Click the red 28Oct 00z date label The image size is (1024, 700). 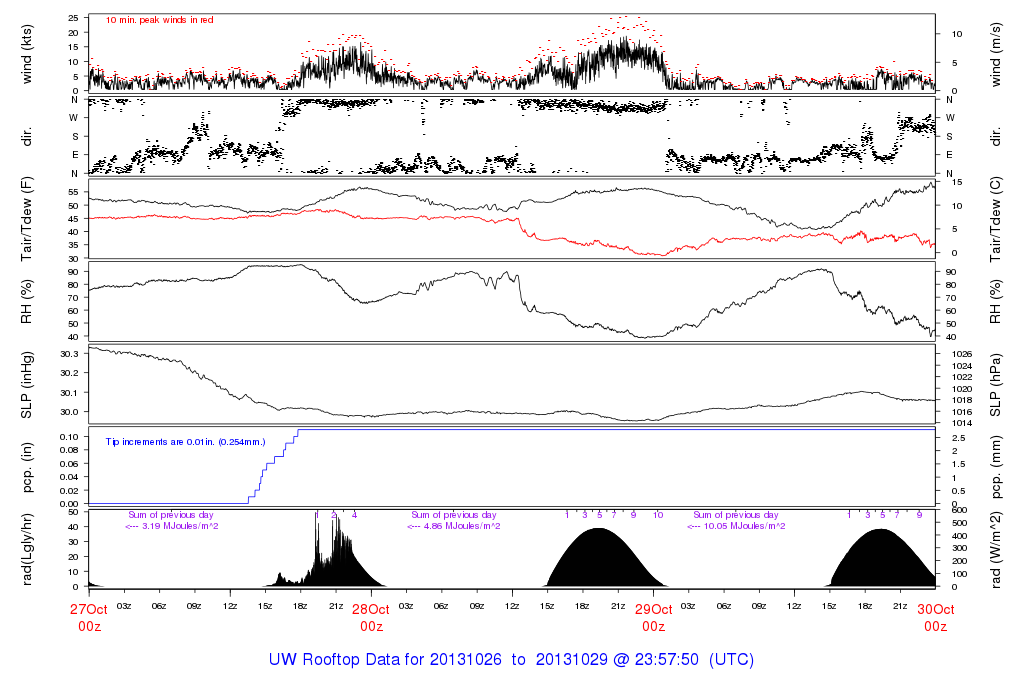point(371,617)
